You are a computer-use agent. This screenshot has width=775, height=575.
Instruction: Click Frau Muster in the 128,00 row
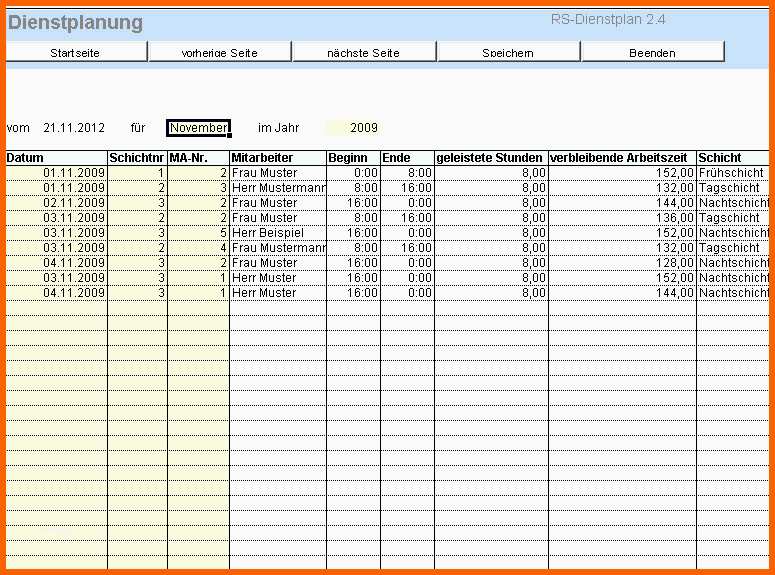tap(278, 263)
